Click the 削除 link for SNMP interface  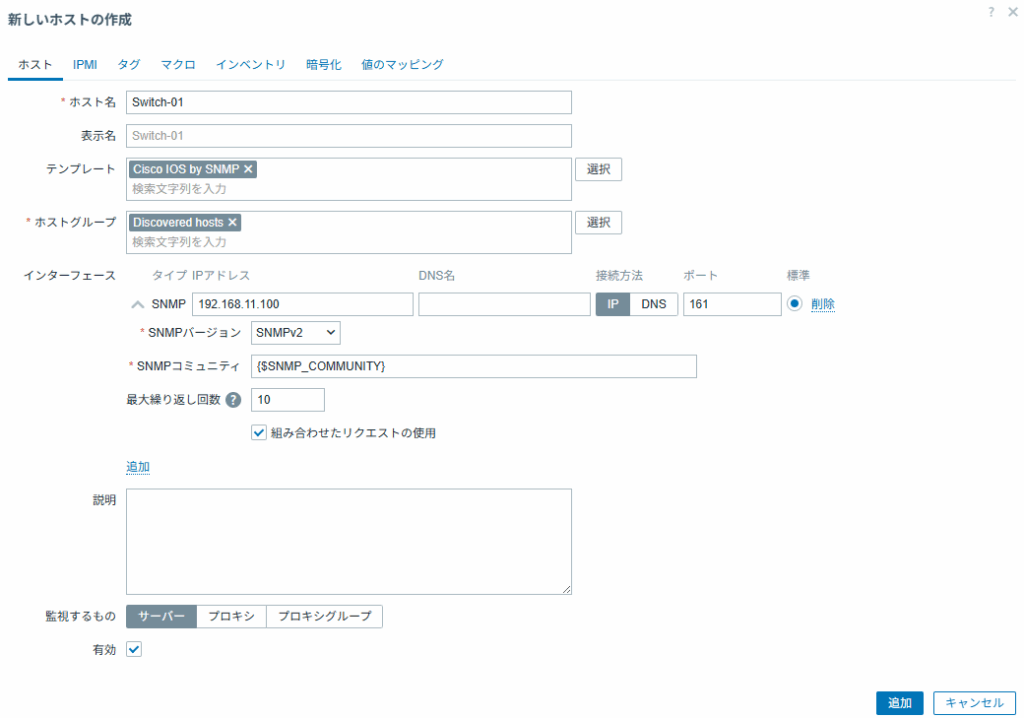(823, 305)
